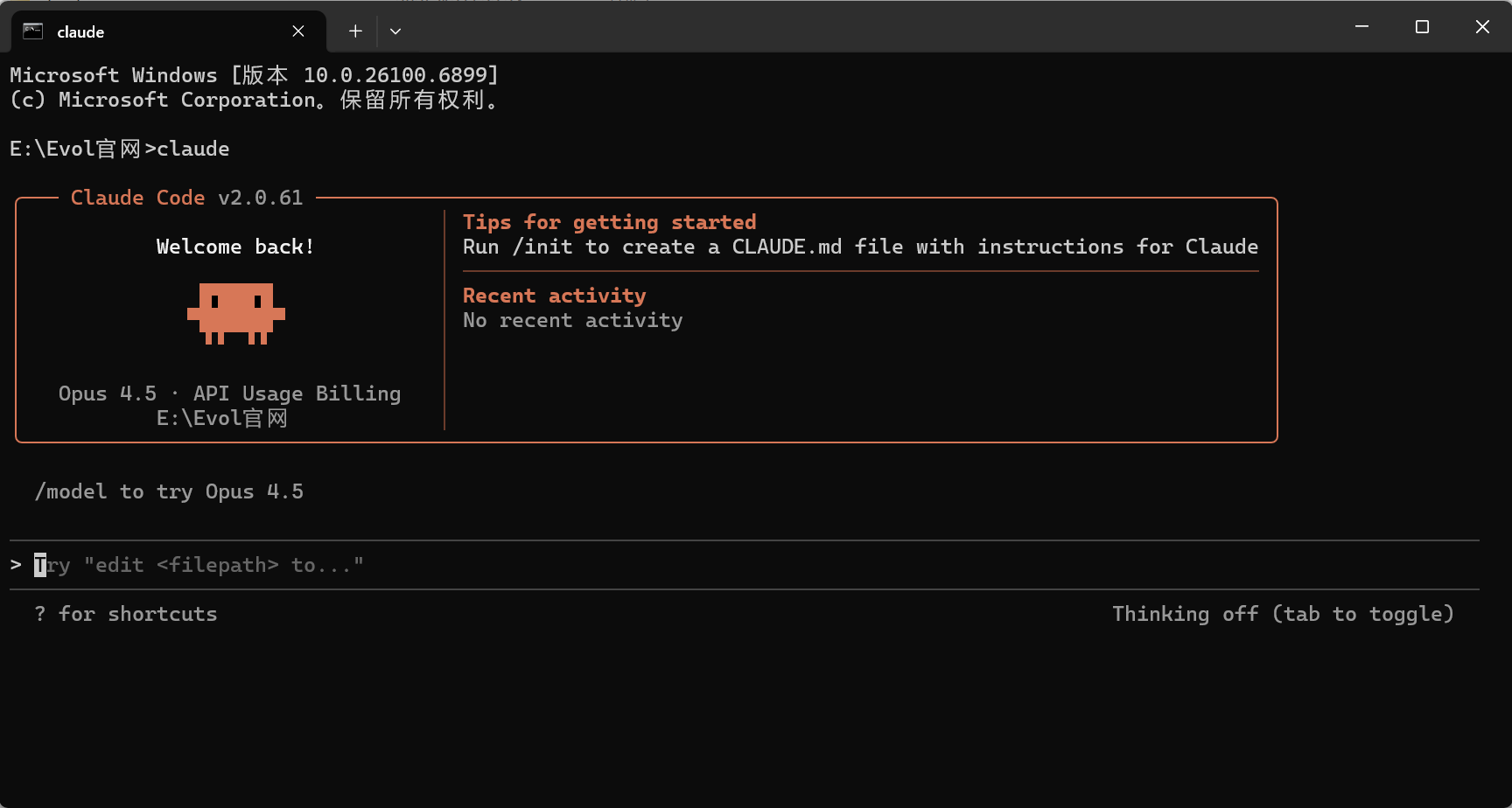Click the orange Claude mascot pixel art

point(235,313)
